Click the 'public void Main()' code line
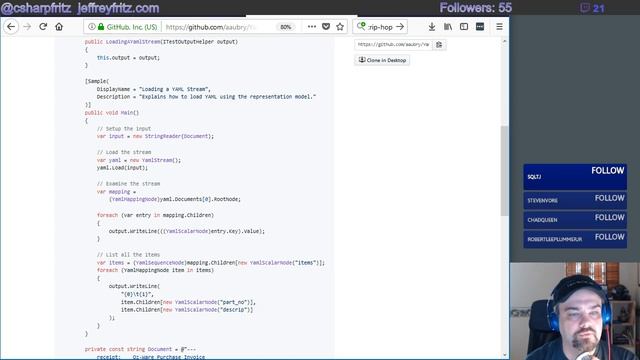Viewport: 640px width, 360px height. click(x=112, y=113)
